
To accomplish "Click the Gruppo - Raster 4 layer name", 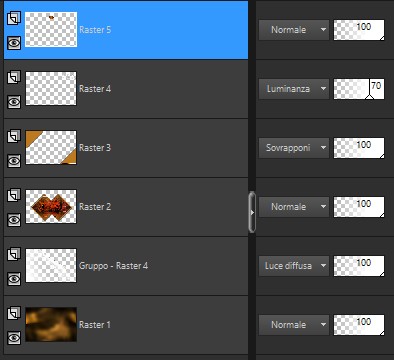I will (x=113, y=266).
